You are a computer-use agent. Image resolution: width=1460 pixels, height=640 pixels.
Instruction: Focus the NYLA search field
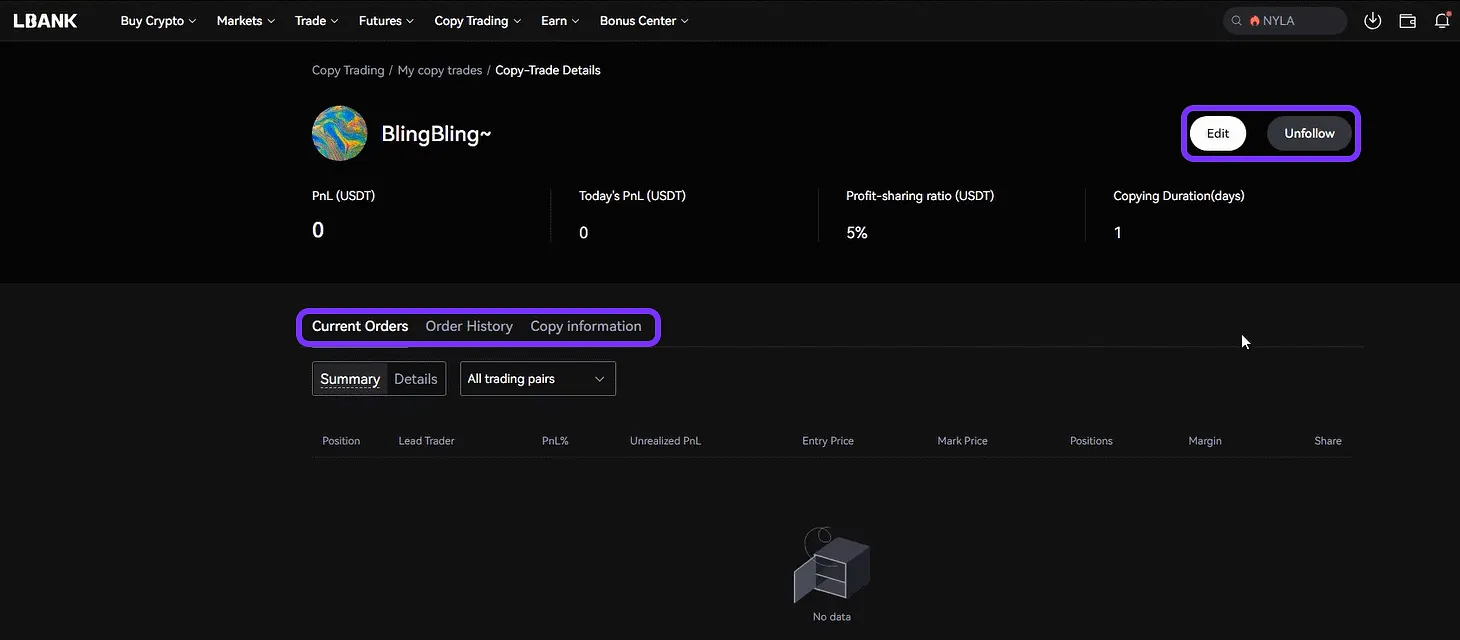(x=1285, y=20)
